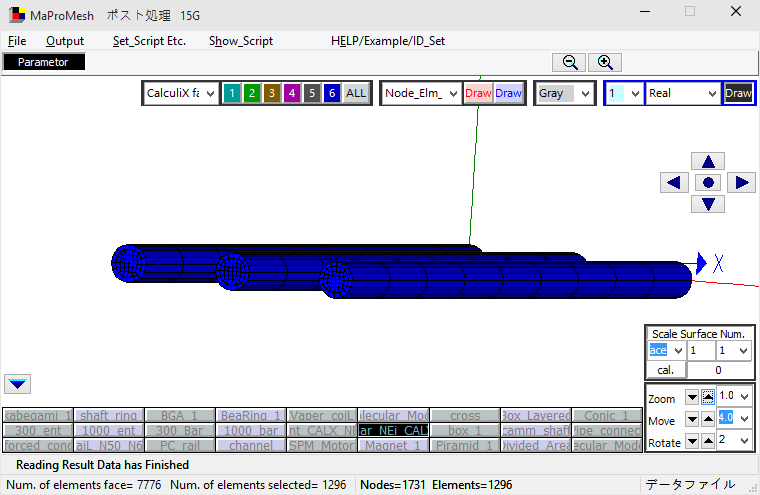
Task: Click the cal. button
Action: tap(666, 370)
